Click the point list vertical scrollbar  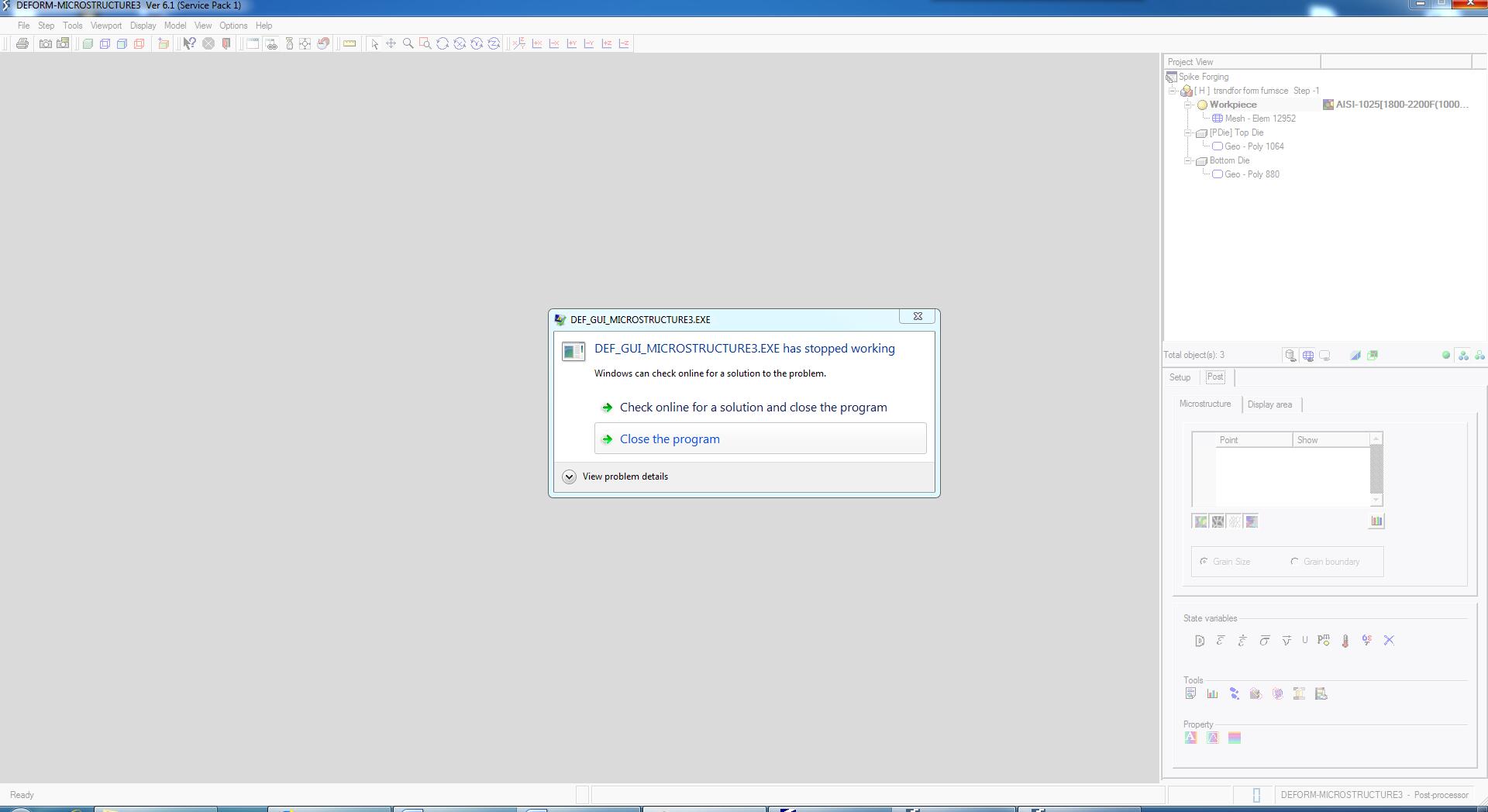click(x=1376, y=470)
